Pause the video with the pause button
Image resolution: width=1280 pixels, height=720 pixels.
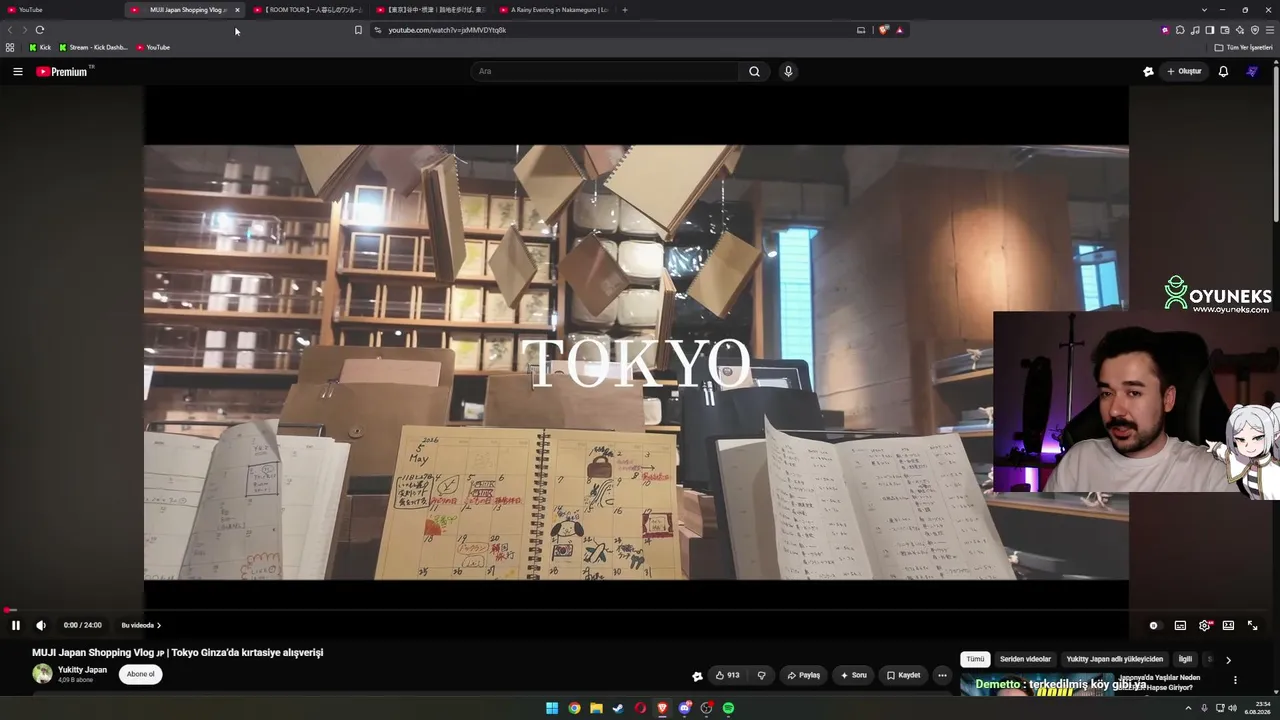16,625
